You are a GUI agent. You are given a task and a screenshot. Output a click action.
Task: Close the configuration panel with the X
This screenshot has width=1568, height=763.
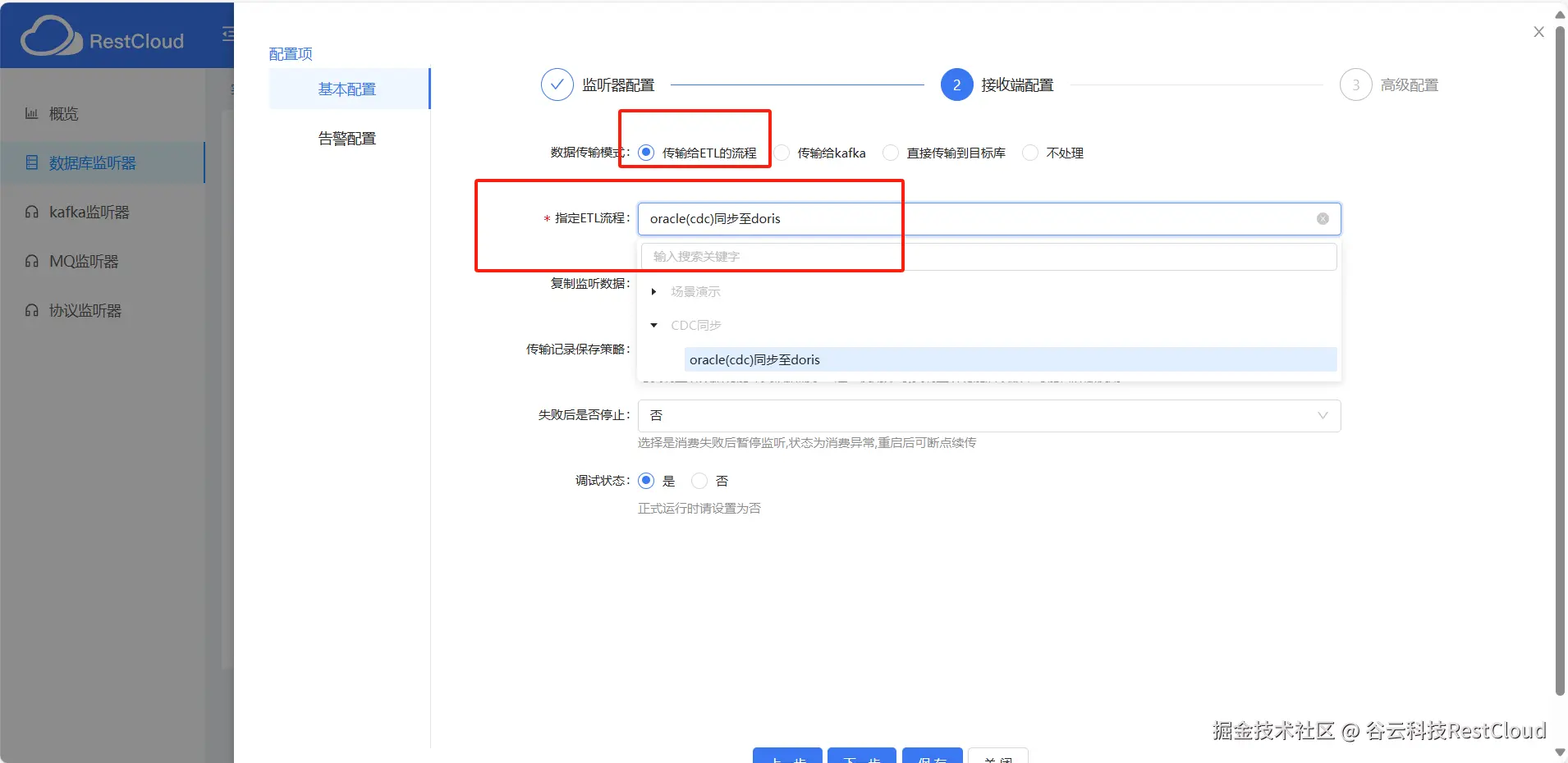[x=1538, y=32]
